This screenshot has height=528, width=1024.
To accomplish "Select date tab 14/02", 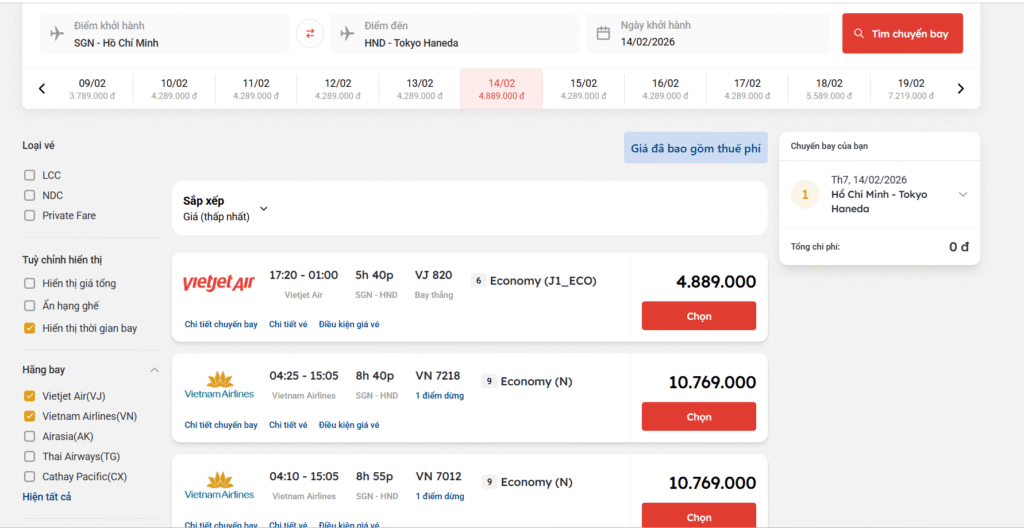I will 502,89.
